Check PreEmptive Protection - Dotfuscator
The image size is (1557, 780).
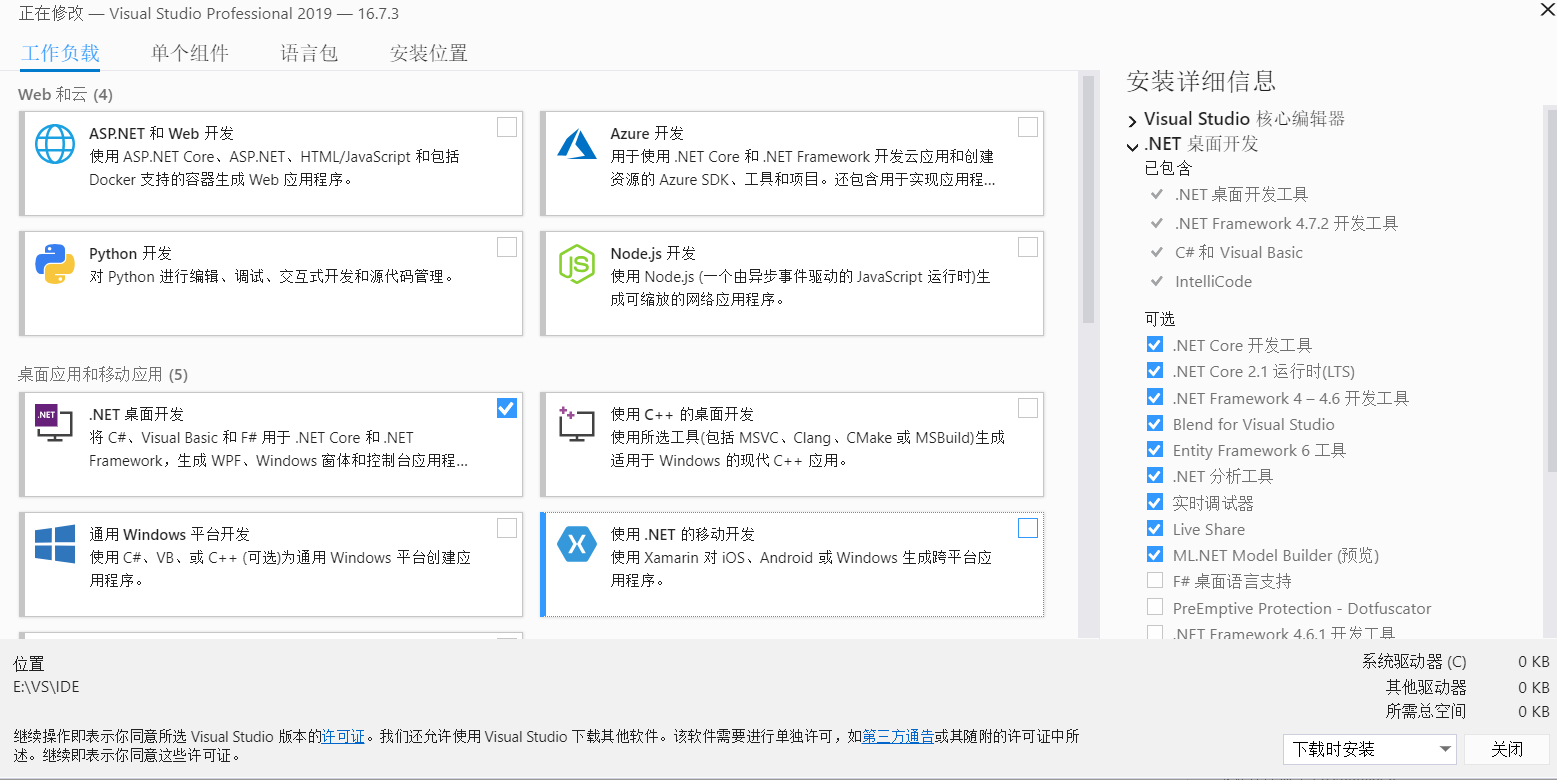[x=1155, y=608]
